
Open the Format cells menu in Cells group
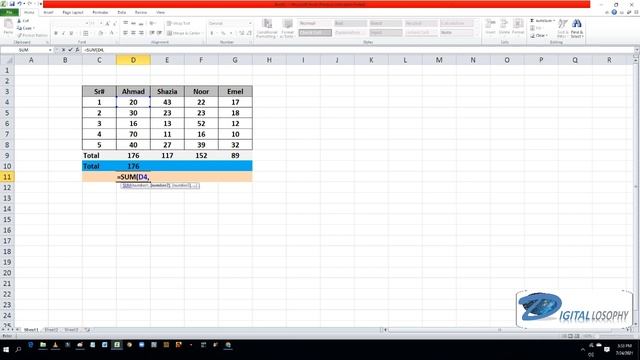(518, 27)
